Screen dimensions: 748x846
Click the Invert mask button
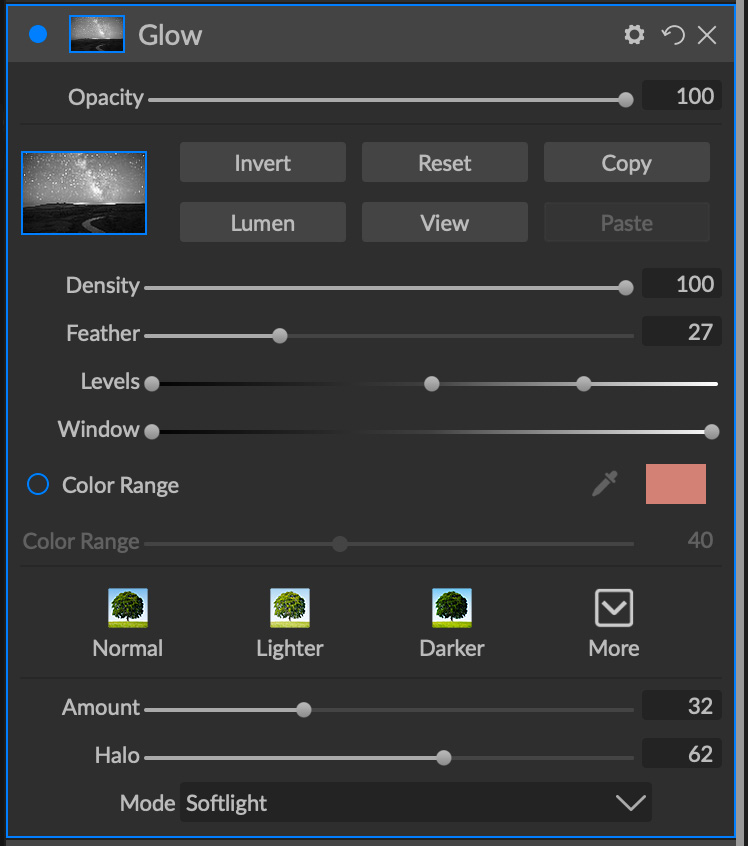click(263, 163)
